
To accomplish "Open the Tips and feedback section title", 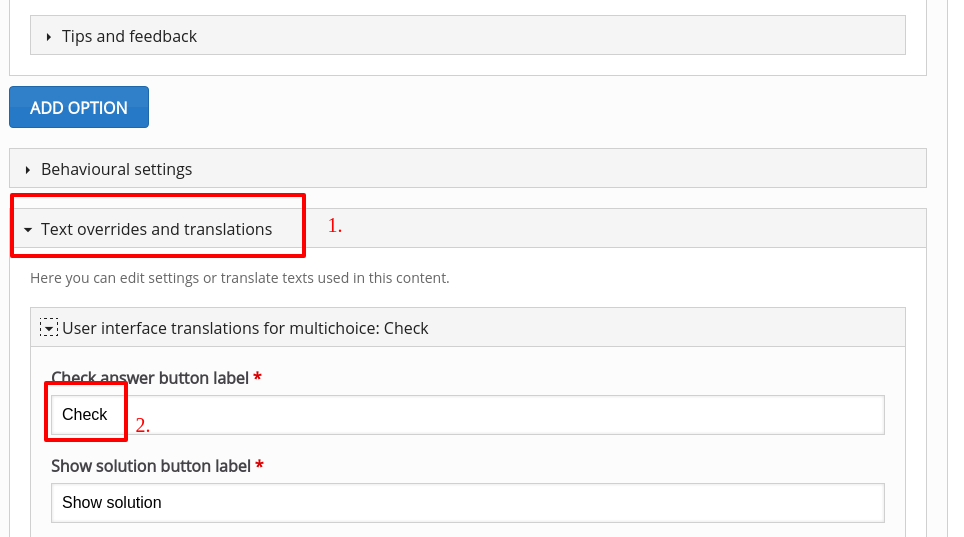I will click(x=129, y=36).
